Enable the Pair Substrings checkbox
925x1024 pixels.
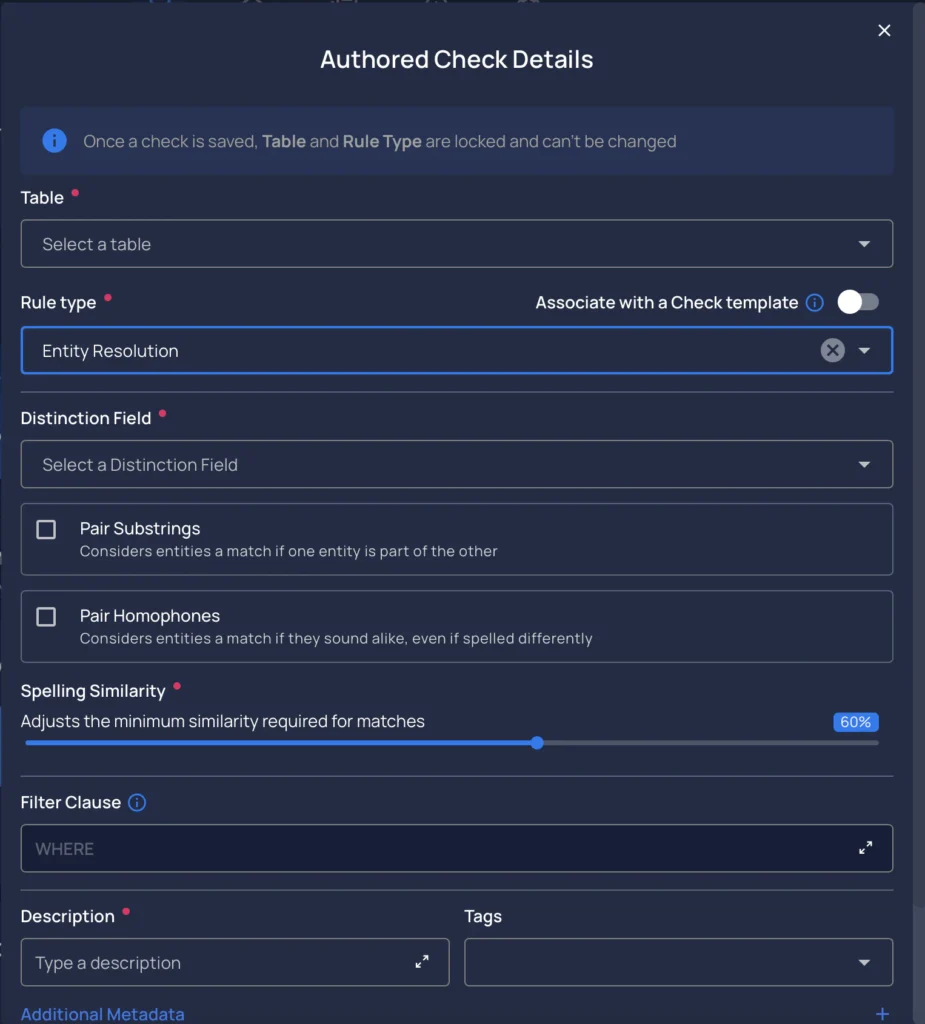coord(46,529)
